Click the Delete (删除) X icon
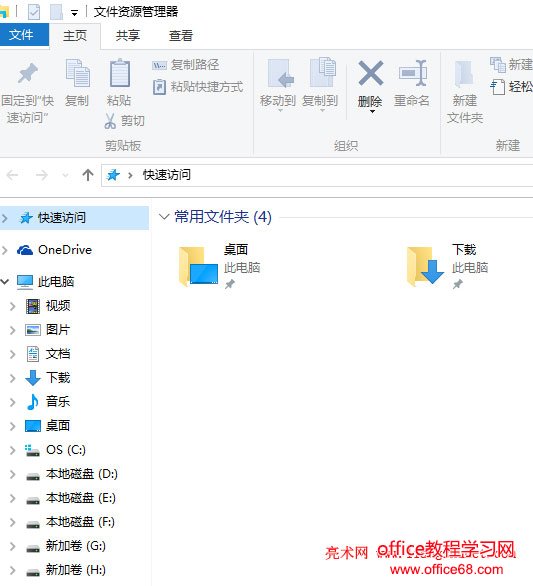Screen dimensions: 533x586 370,73
